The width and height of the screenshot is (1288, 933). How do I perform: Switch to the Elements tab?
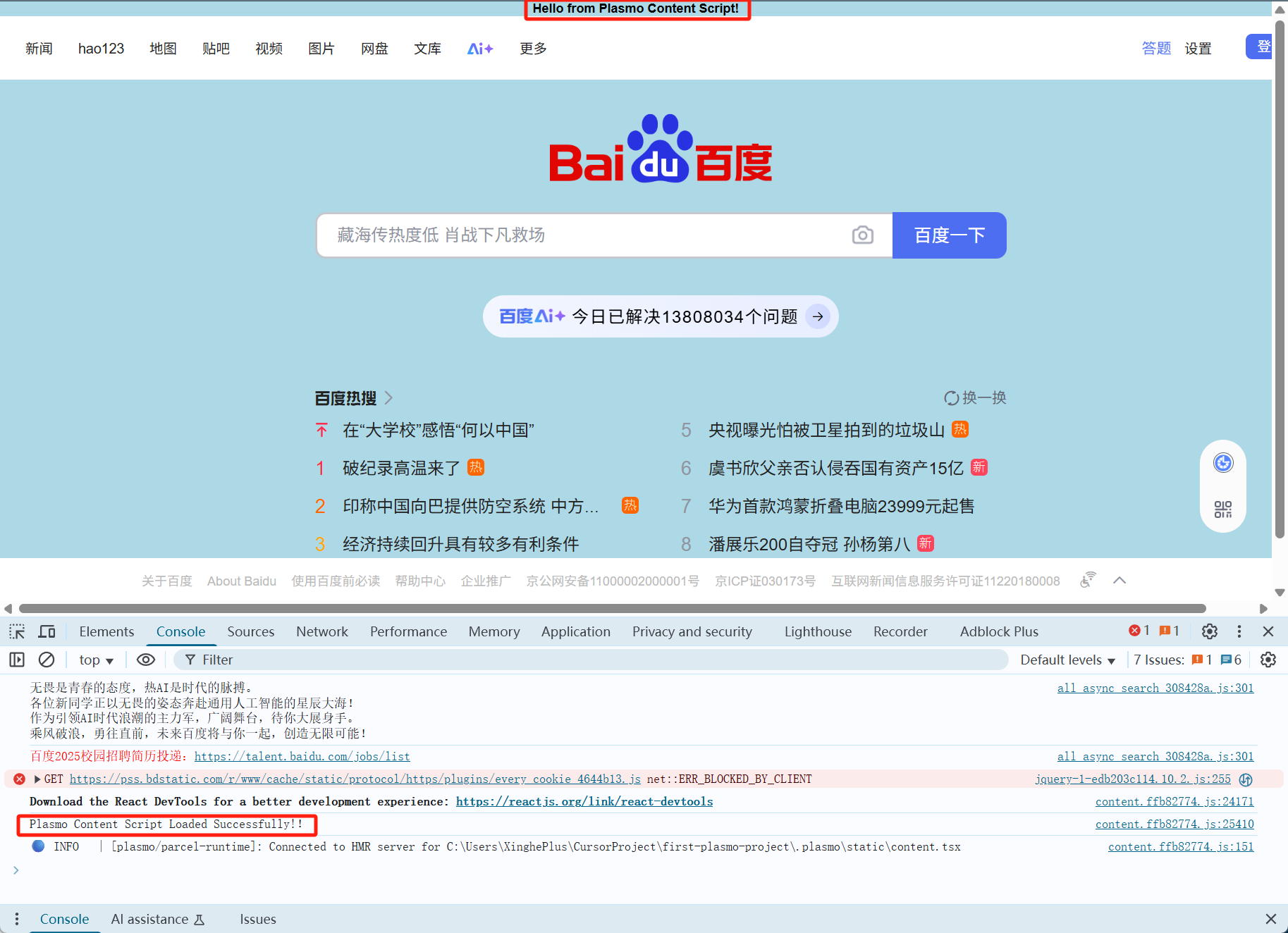tap(106, 631)
